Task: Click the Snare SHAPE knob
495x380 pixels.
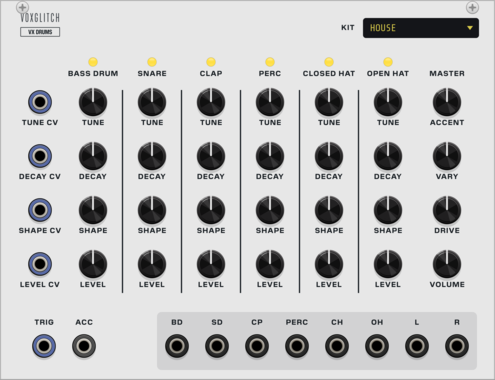Action: [152, 210]
